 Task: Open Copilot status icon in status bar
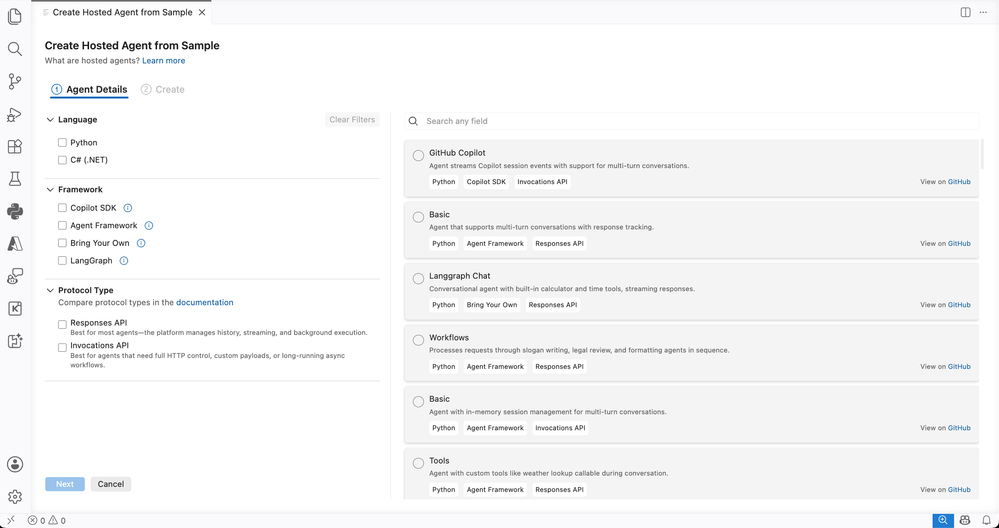(x=965, y=520)
